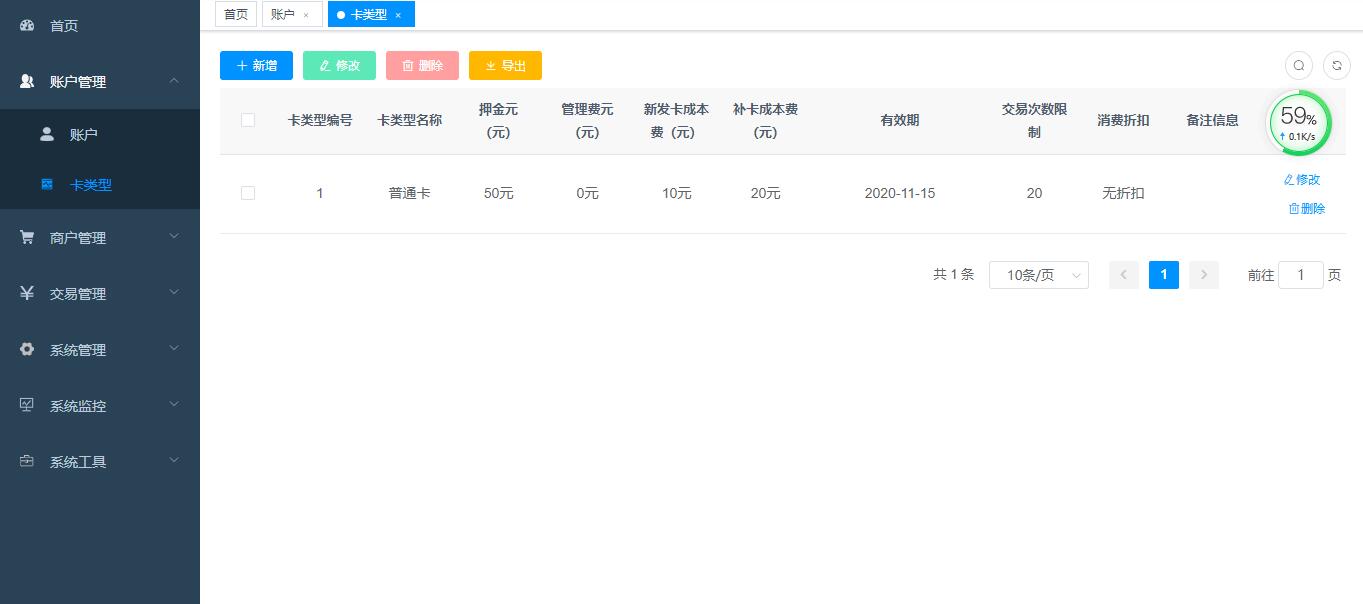Switch to the 首页 tab

tap(235, 14)
